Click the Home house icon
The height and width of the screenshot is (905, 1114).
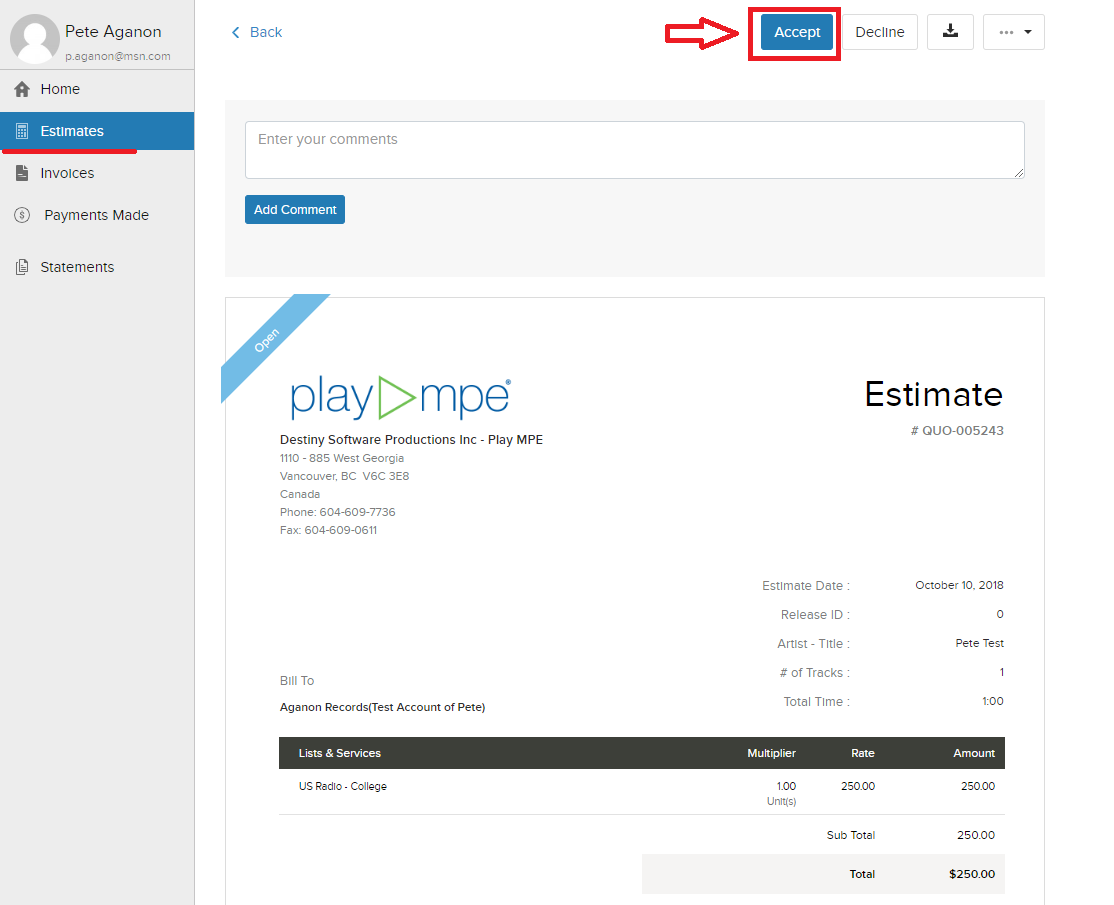pyautogui.click(x=22, y=89)
